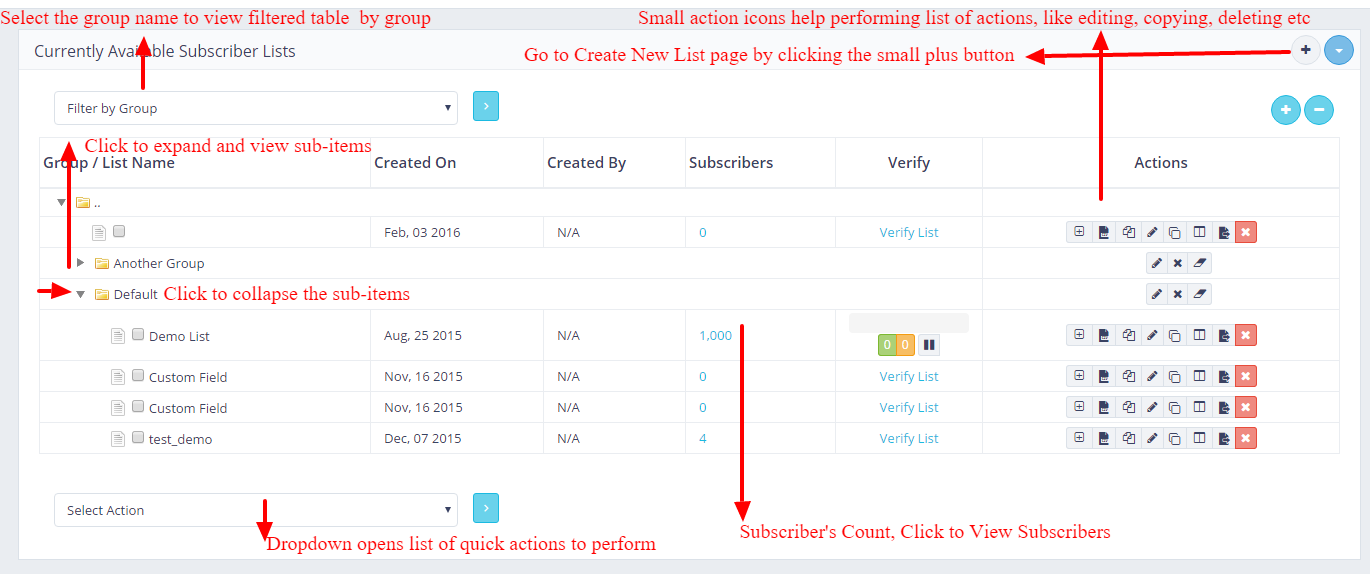The height and width of the screenshot is (574, 1370).
Task: Click the export icon for test_demo row
Action: click(1223, 438)
